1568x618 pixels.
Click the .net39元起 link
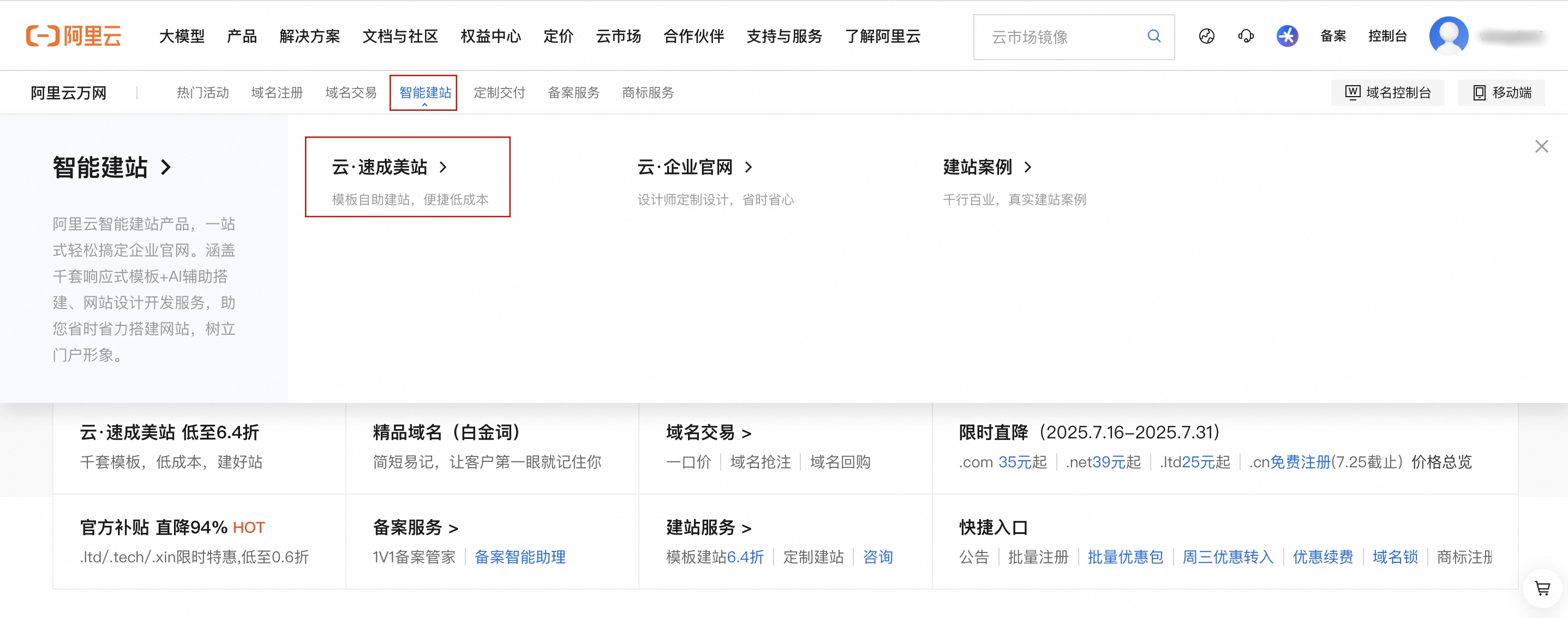1103,462
